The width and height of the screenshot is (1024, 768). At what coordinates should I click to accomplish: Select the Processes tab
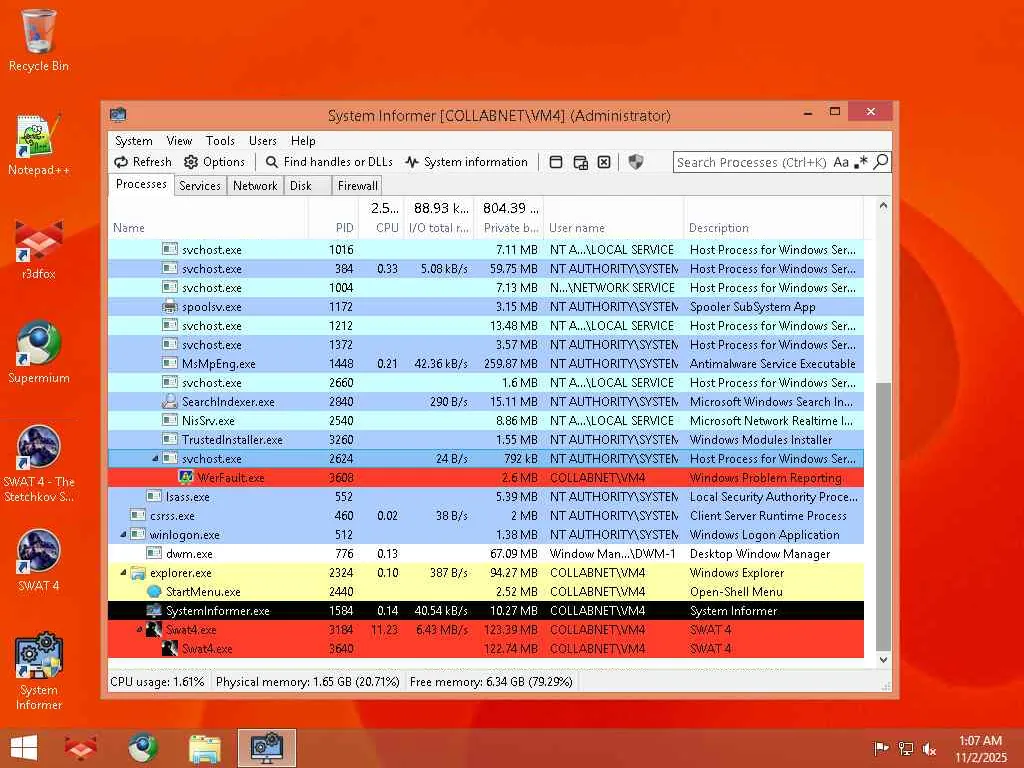tap(141, 184)
